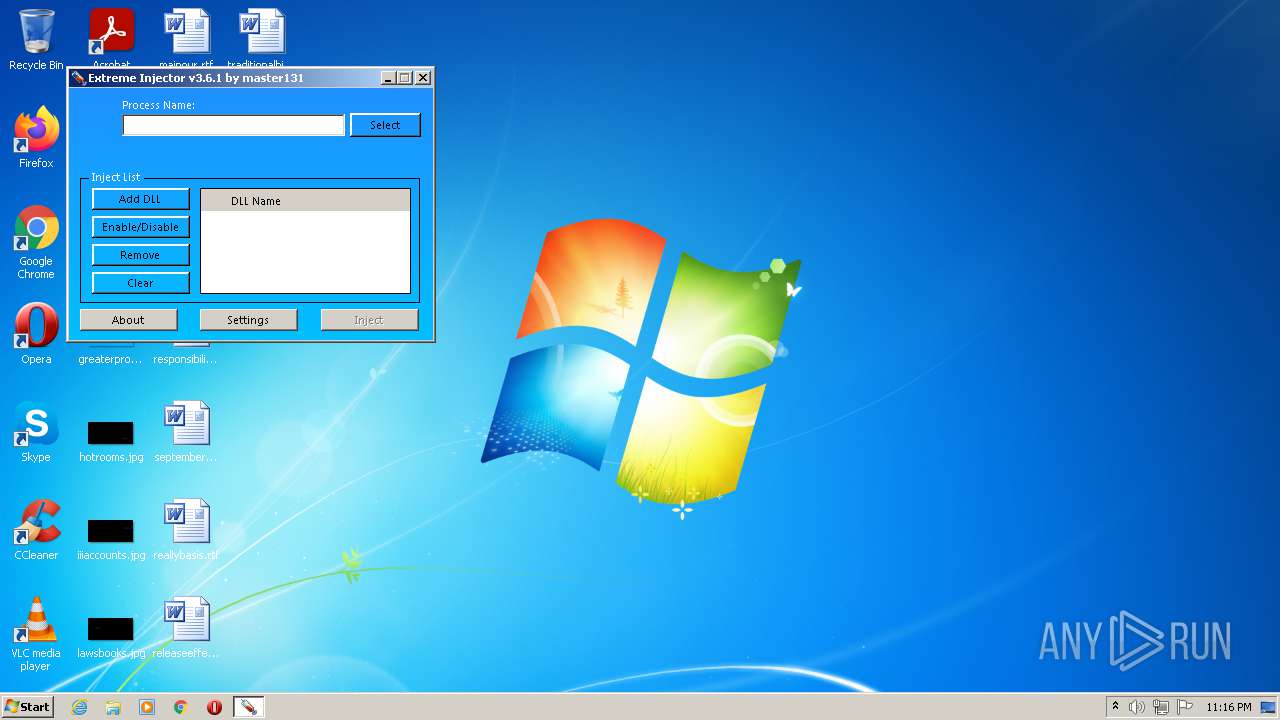Open the injector Settings
This screenshot has width=1280, height=720.
[248, 320]
